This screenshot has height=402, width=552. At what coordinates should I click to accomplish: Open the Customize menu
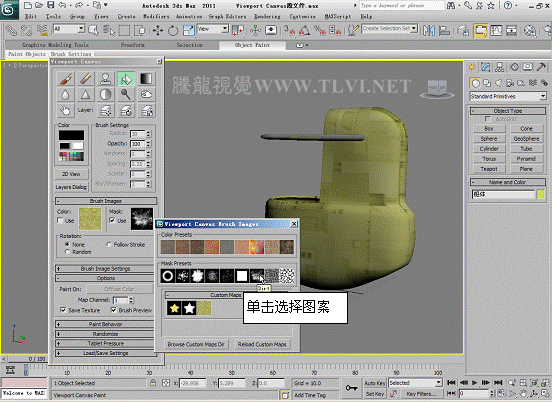(x=302, y=17)
